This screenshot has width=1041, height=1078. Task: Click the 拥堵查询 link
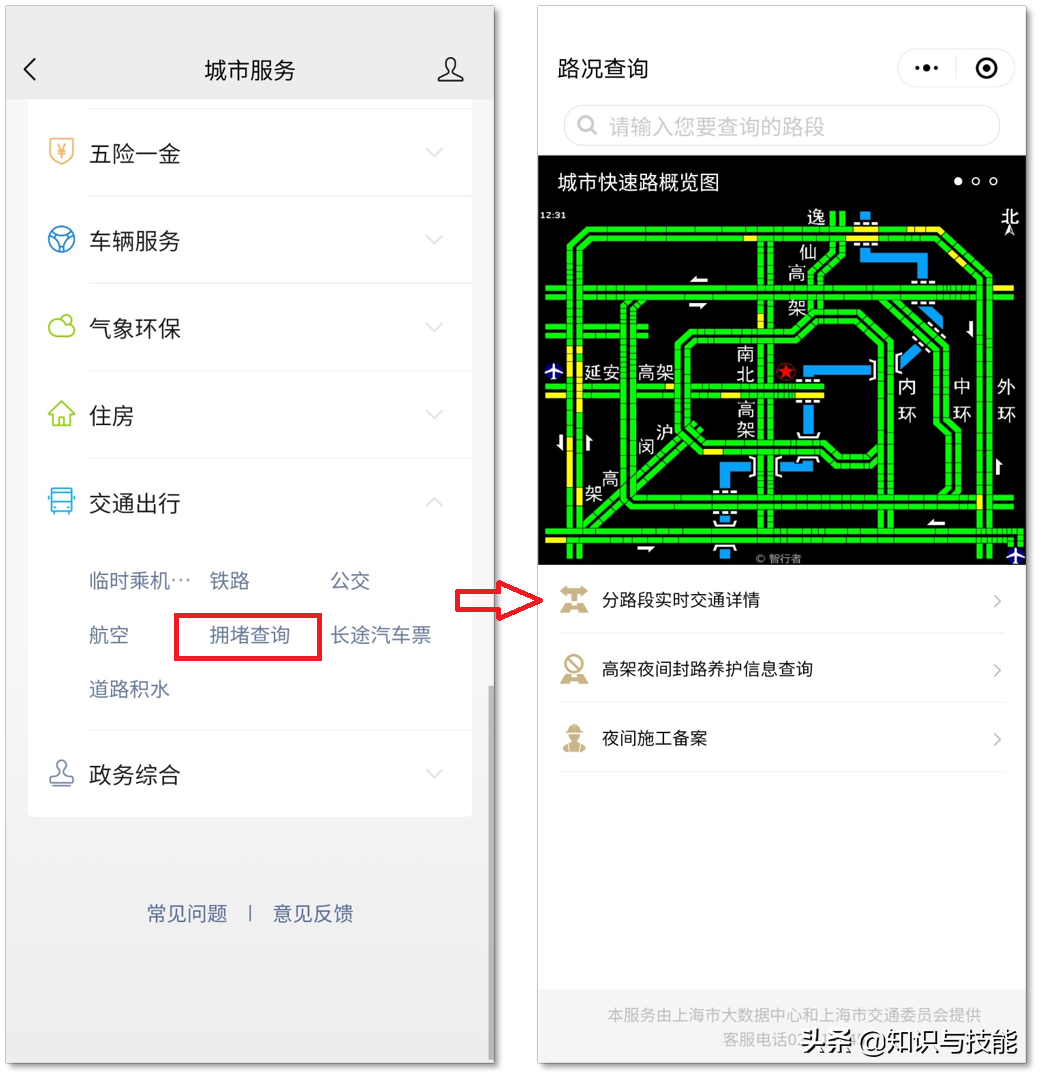pyautogui.click(x=249, y=635)
